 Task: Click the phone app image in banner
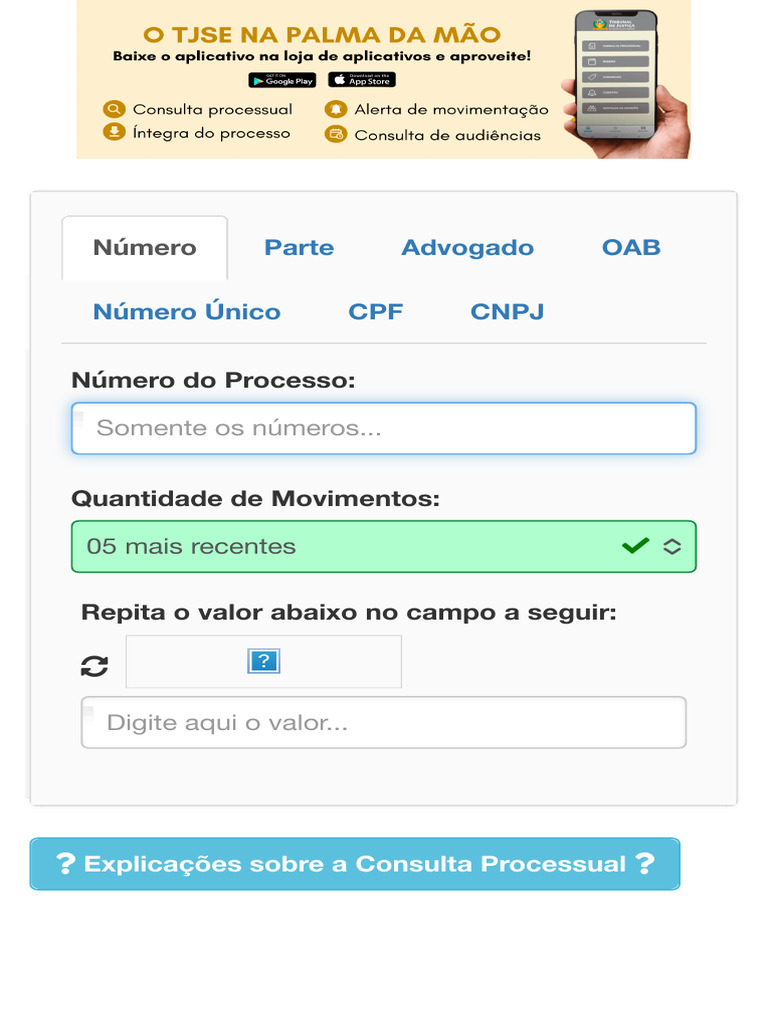tap(620, 82)
